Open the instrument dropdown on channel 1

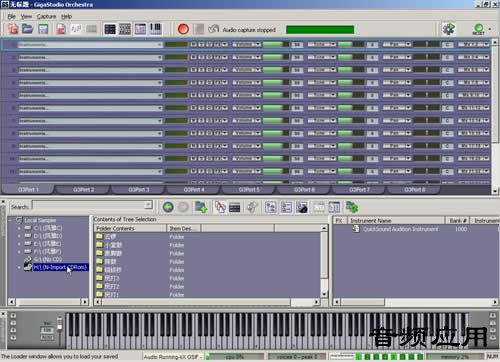pyautogui.click(x=159, y=44)
